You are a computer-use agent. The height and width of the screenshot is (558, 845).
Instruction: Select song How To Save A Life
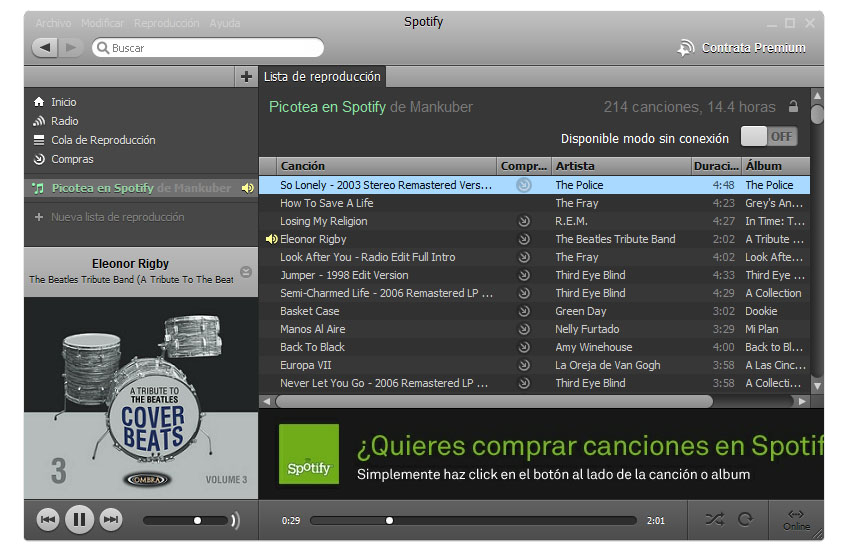pyautogui.click(x=327, y=203)
